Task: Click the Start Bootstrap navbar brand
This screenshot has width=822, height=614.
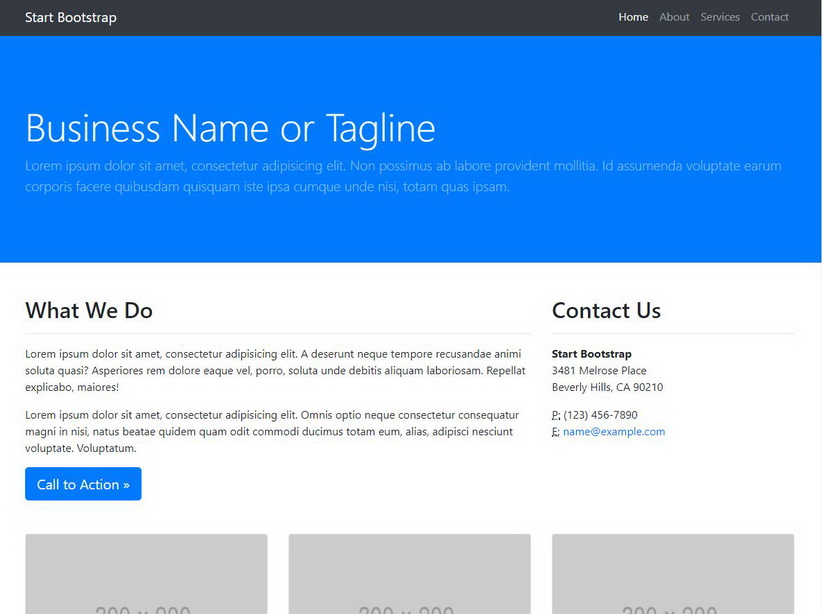Action: click(x=70, y=17)
